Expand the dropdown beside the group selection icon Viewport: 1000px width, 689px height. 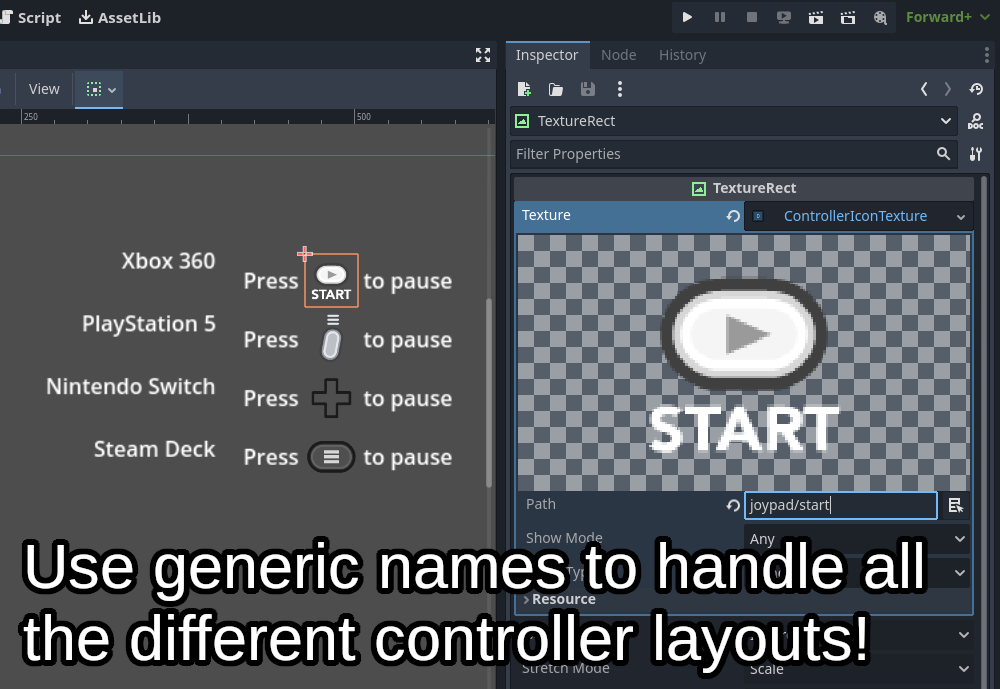click(x=112, y=90)
